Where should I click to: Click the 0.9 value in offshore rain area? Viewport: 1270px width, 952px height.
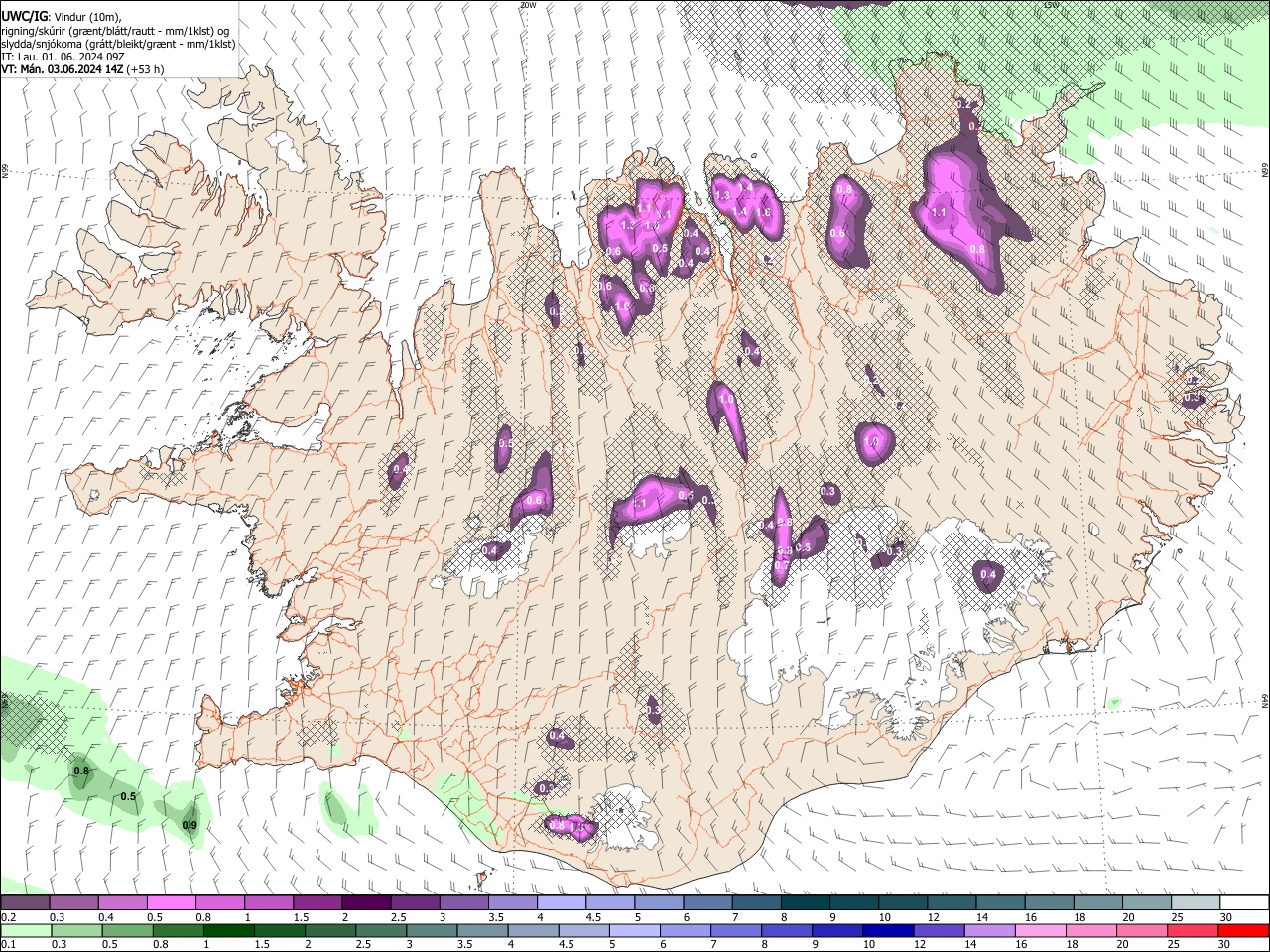point(190,824)
